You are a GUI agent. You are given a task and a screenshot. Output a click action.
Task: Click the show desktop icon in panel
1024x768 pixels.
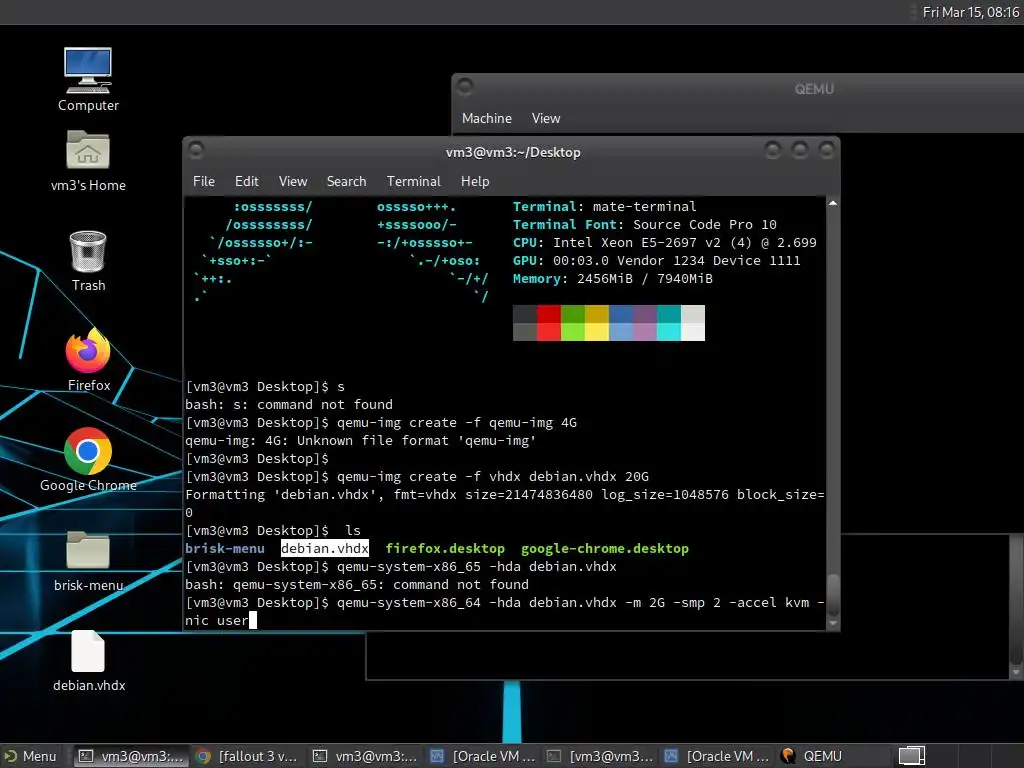pyautogui.click(x=912, y=756)
